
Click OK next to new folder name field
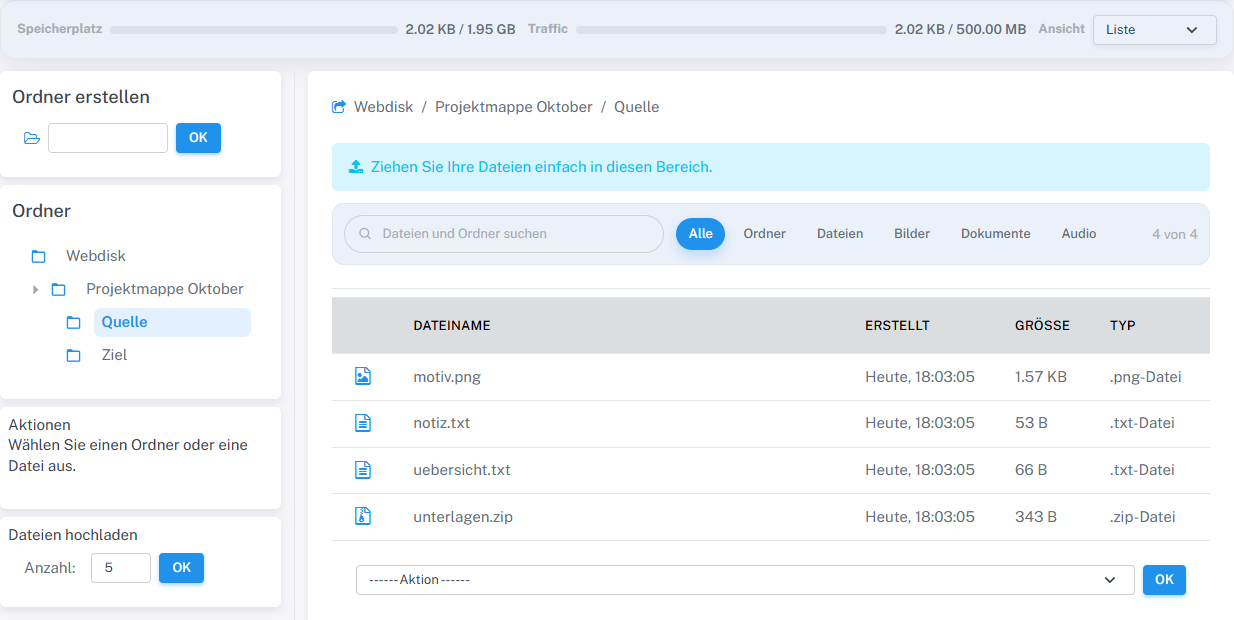198,138
